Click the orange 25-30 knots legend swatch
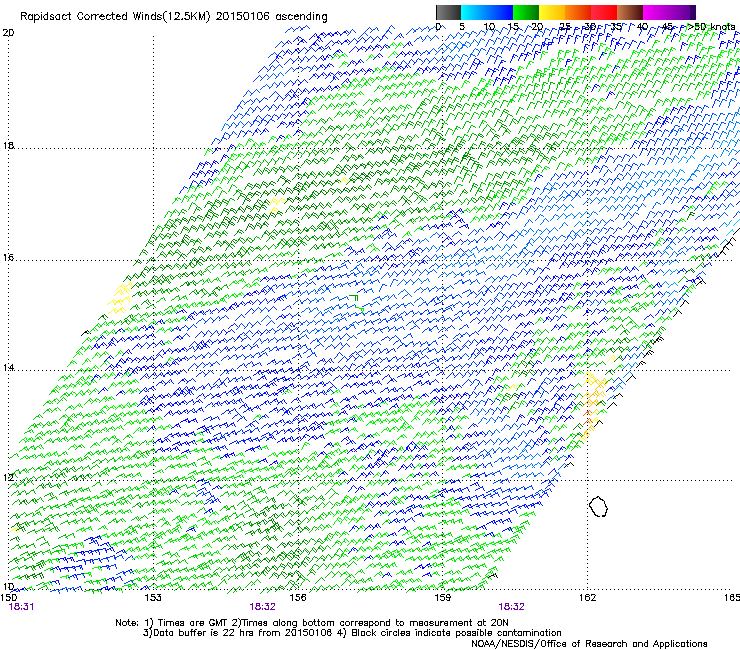Screen dimensions: 740x650 578,12
